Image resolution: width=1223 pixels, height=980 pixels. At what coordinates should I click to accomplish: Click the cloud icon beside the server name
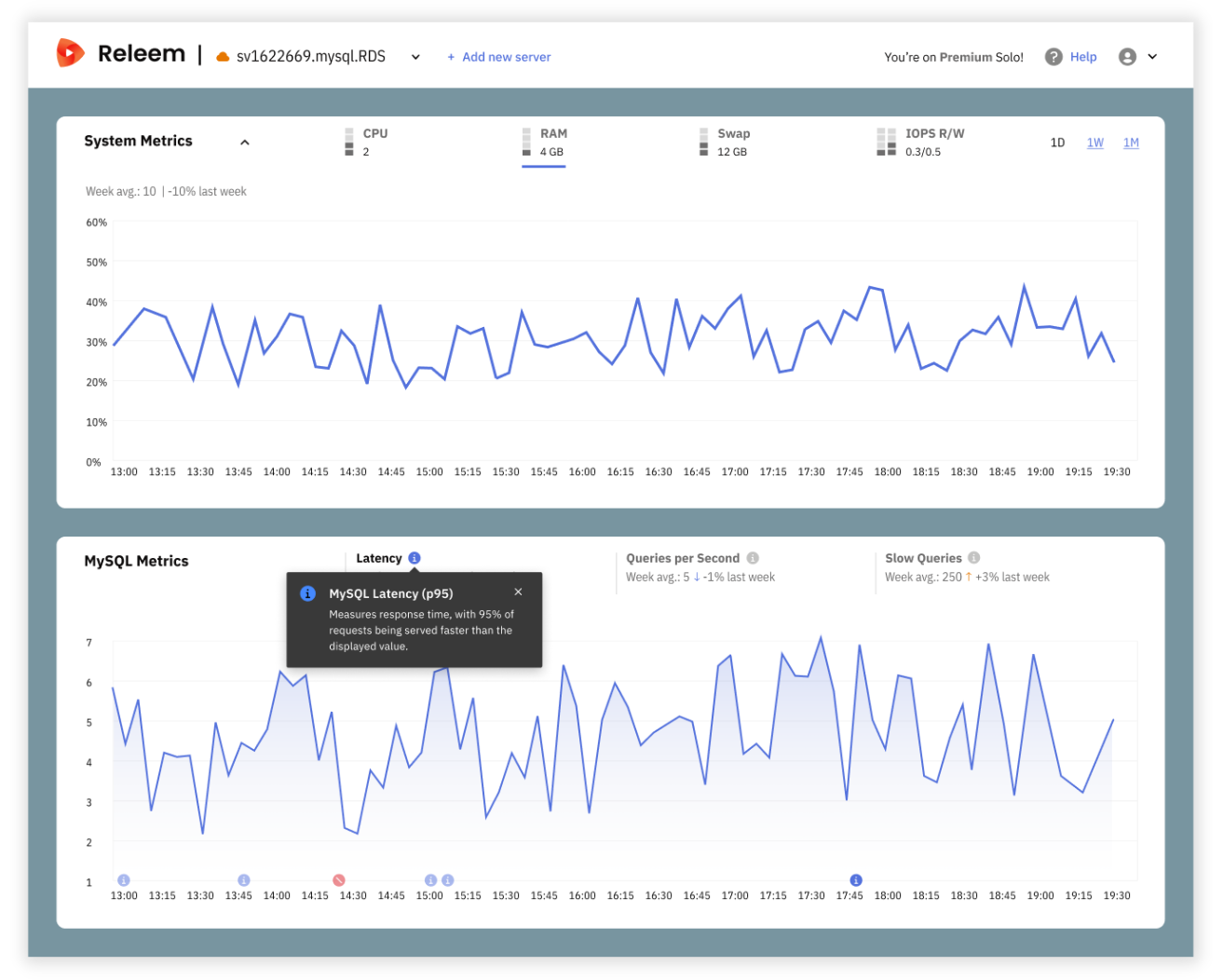pos(222,55)
